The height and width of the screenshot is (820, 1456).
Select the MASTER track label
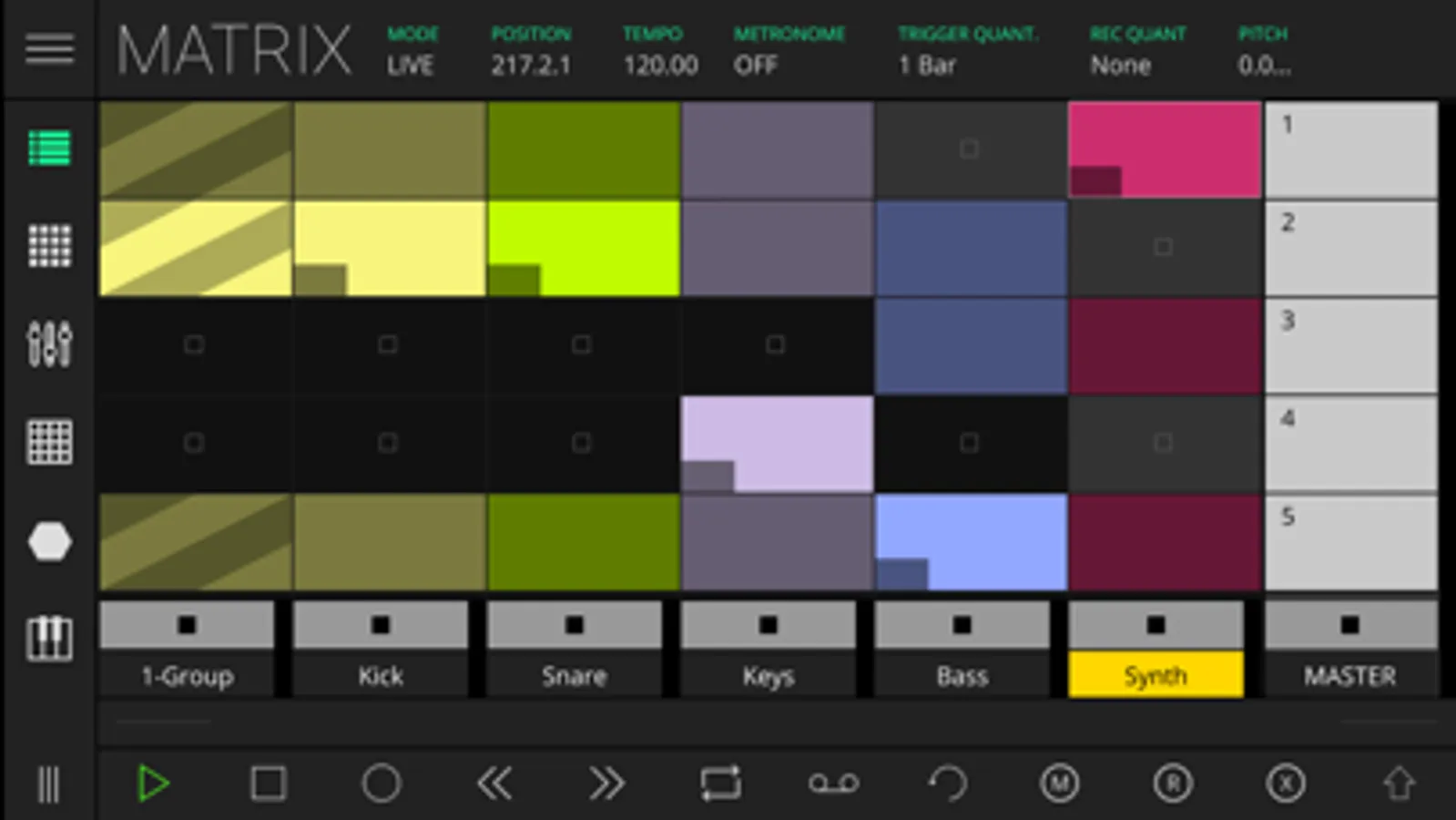(x=1351, y=675)
